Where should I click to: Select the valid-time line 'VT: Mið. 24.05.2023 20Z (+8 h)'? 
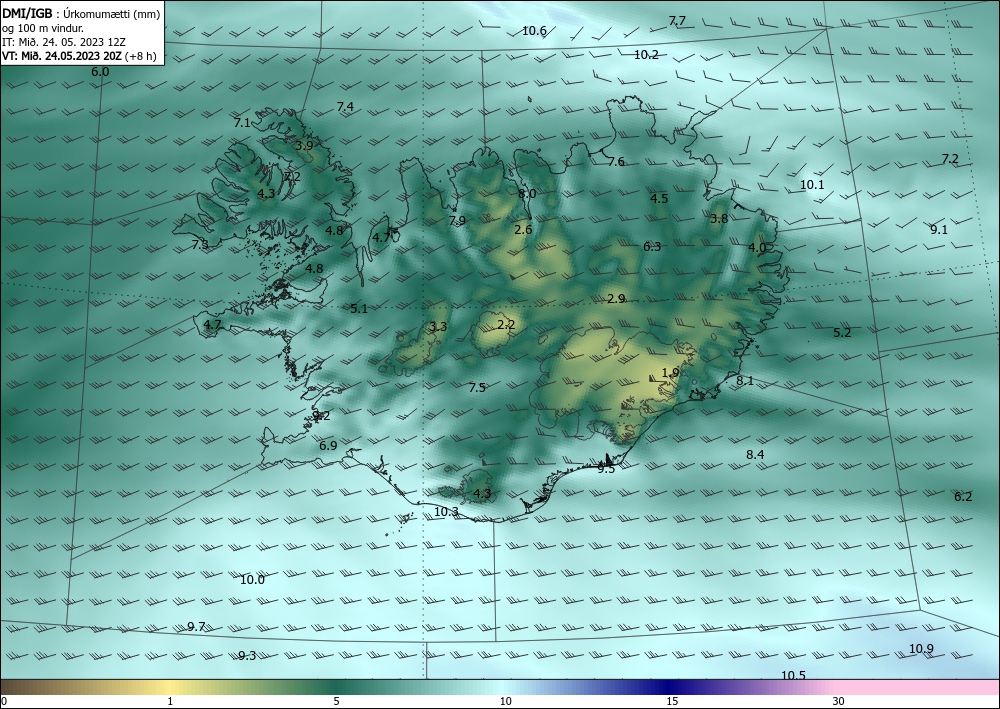pos(80,56)
